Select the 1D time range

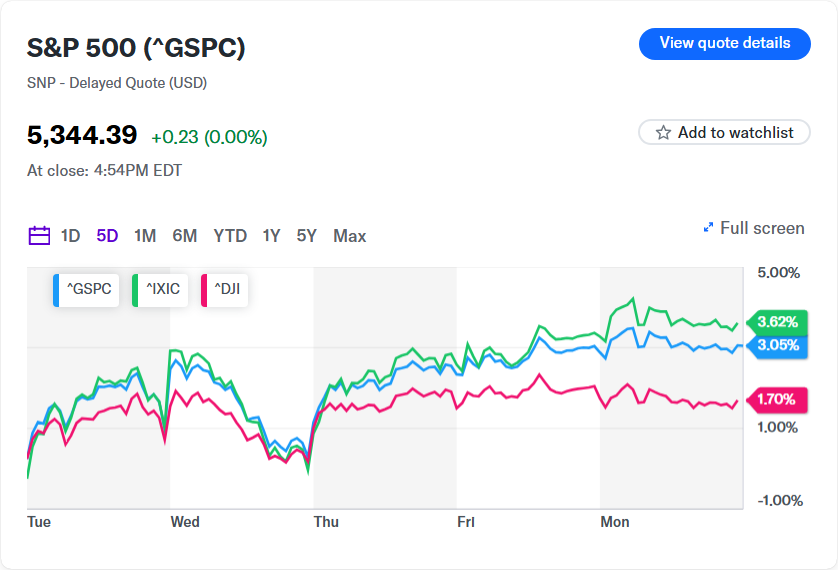click(x=70, y=236)
